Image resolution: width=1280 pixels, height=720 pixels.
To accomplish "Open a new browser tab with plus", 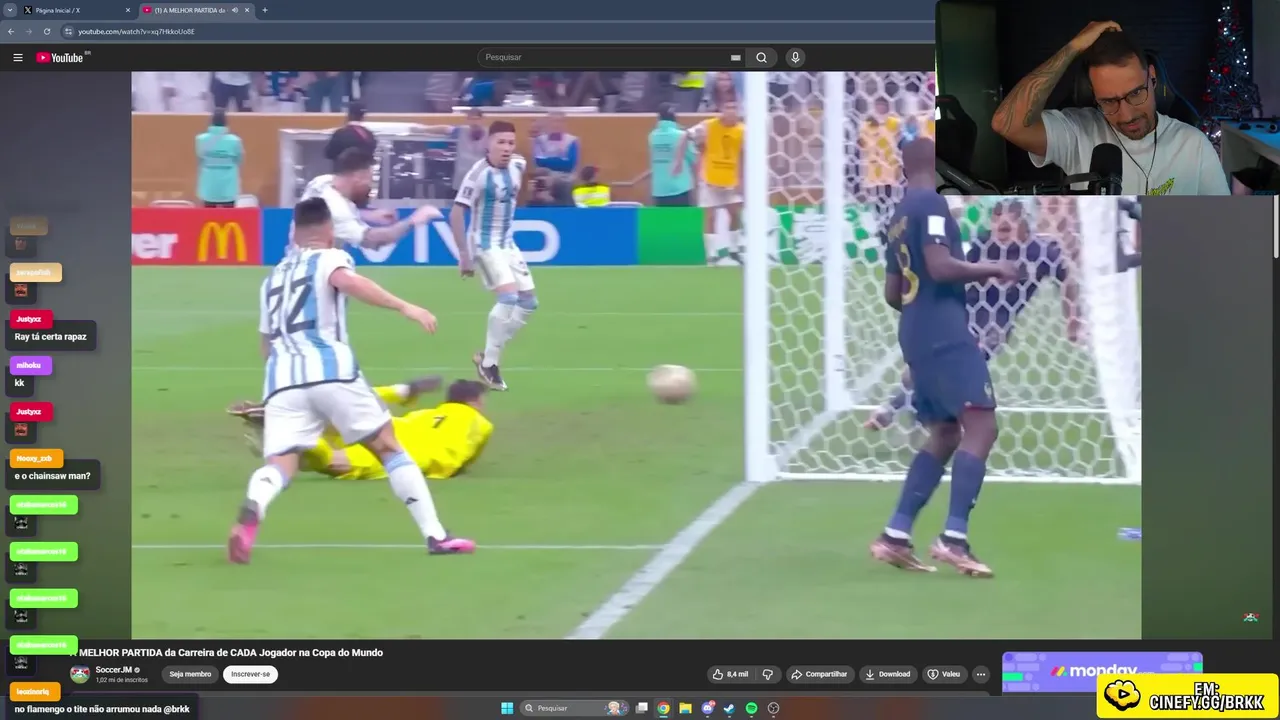I will pos(265,10).
